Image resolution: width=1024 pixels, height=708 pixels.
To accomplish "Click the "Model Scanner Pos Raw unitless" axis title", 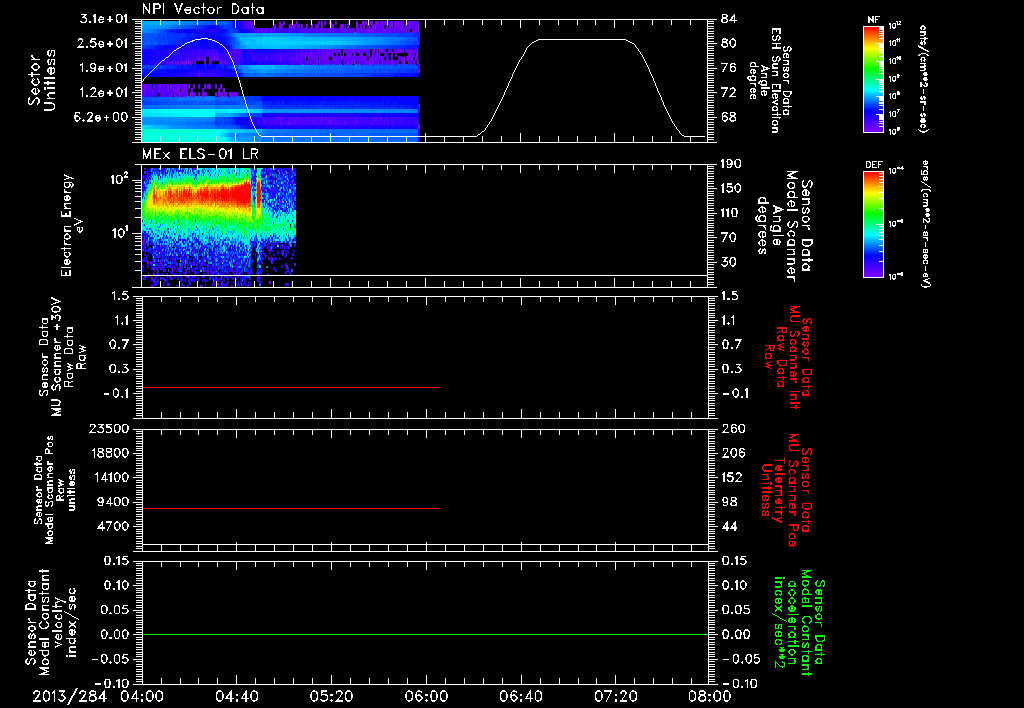I will click(x=55, y=490).
